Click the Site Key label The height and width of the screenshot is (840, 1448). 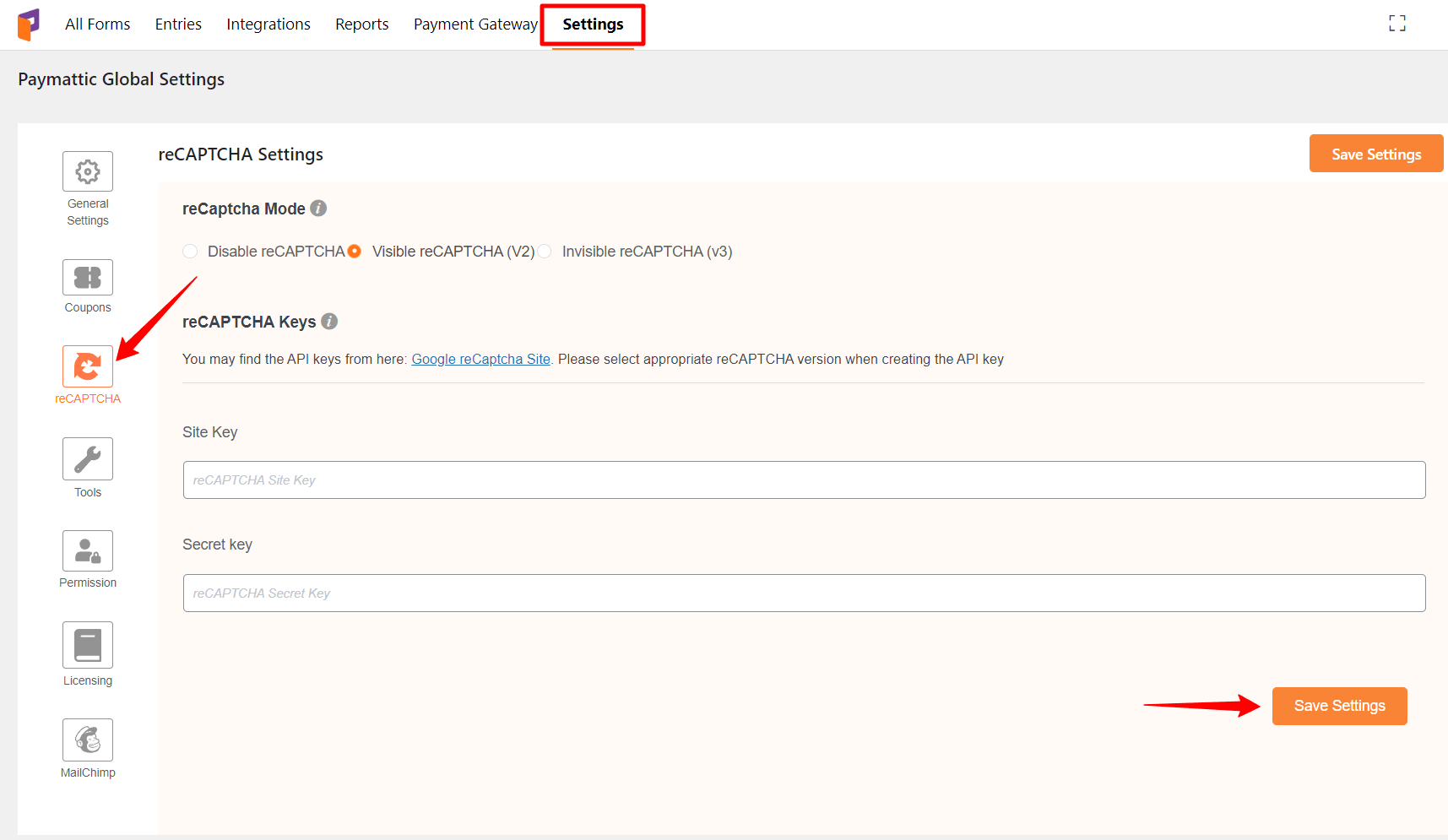(x=210, y=432)
